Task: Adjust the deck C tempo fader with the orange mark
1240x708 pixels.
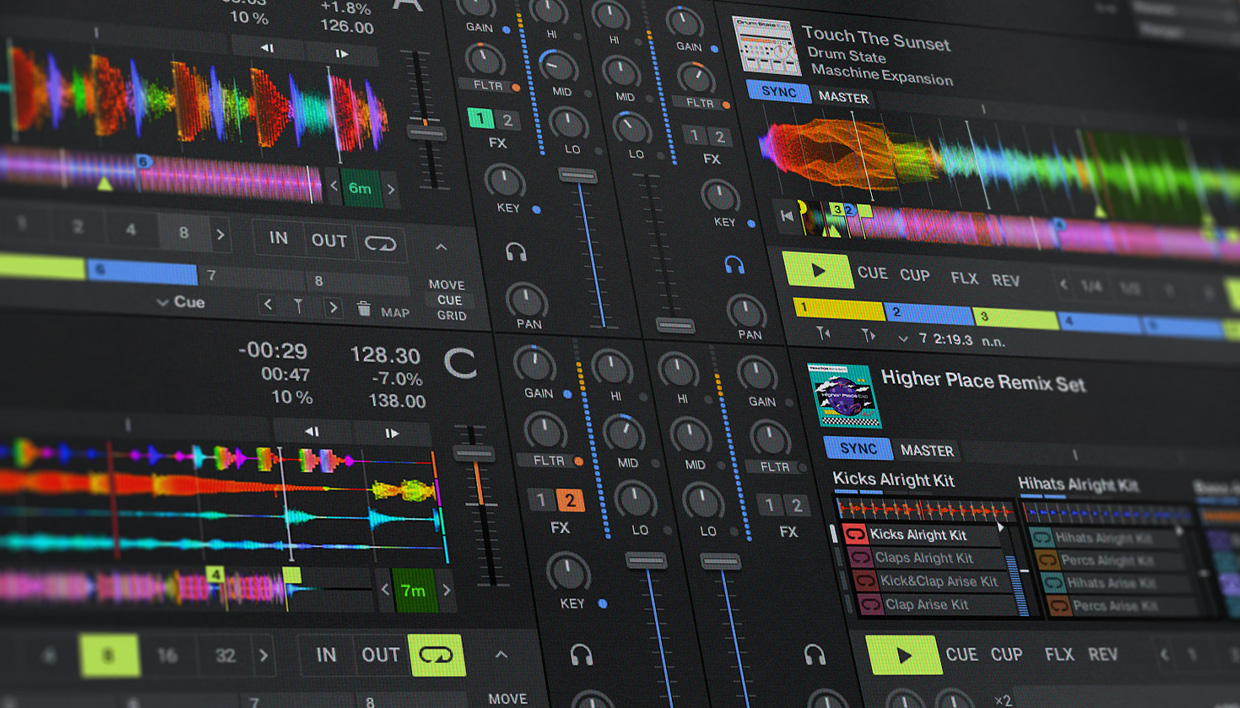Action: (x=475, y=454)
